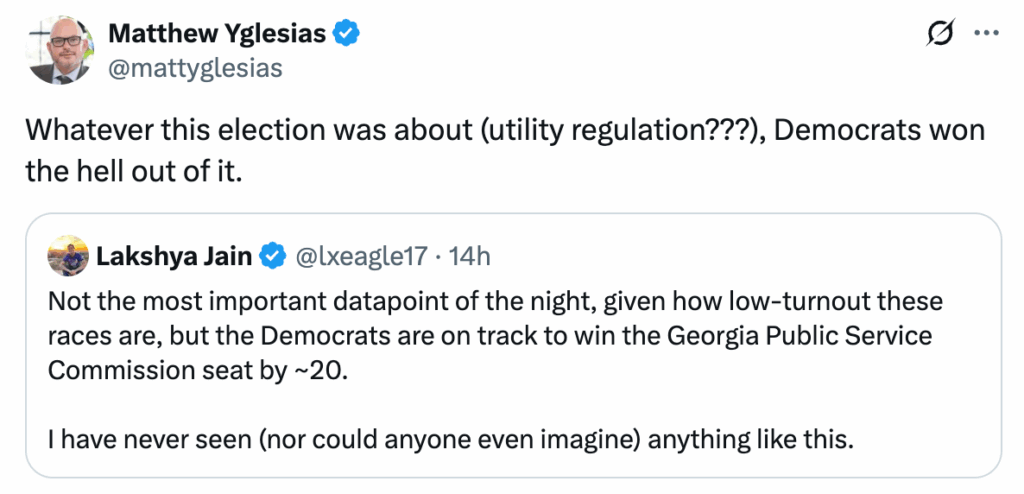
Task: Click the Matthew Yglesias display name
Action: click(216, 34)
